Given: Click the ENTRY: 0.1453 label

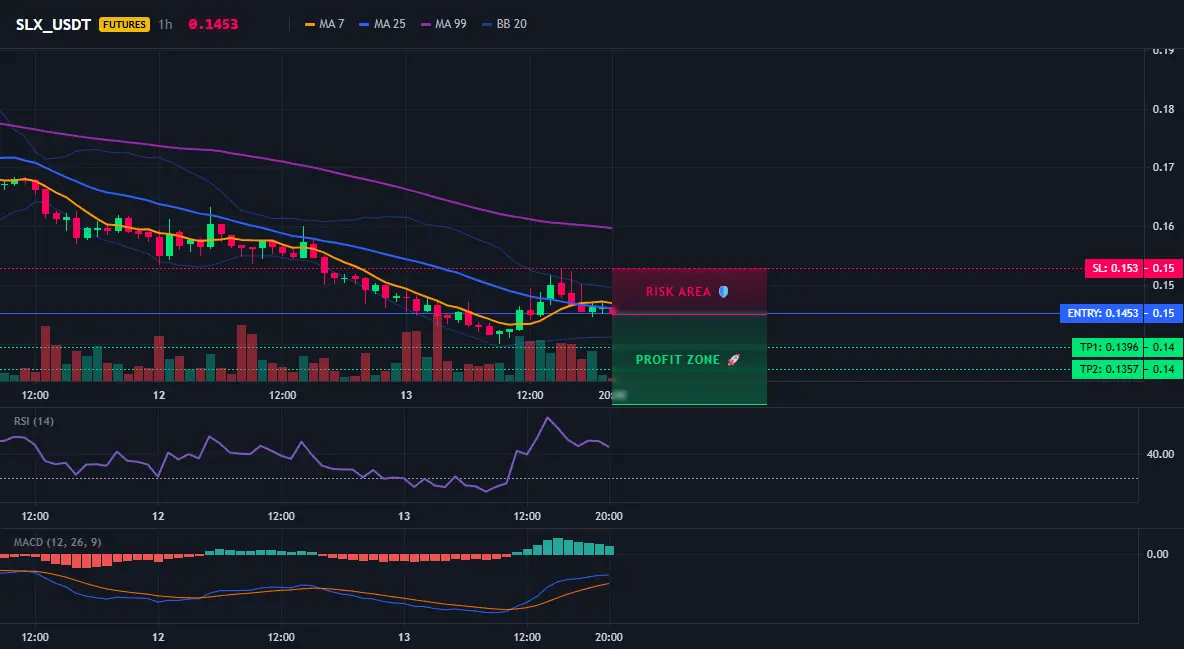Looking at the screenshot, I should point(1102,313).
